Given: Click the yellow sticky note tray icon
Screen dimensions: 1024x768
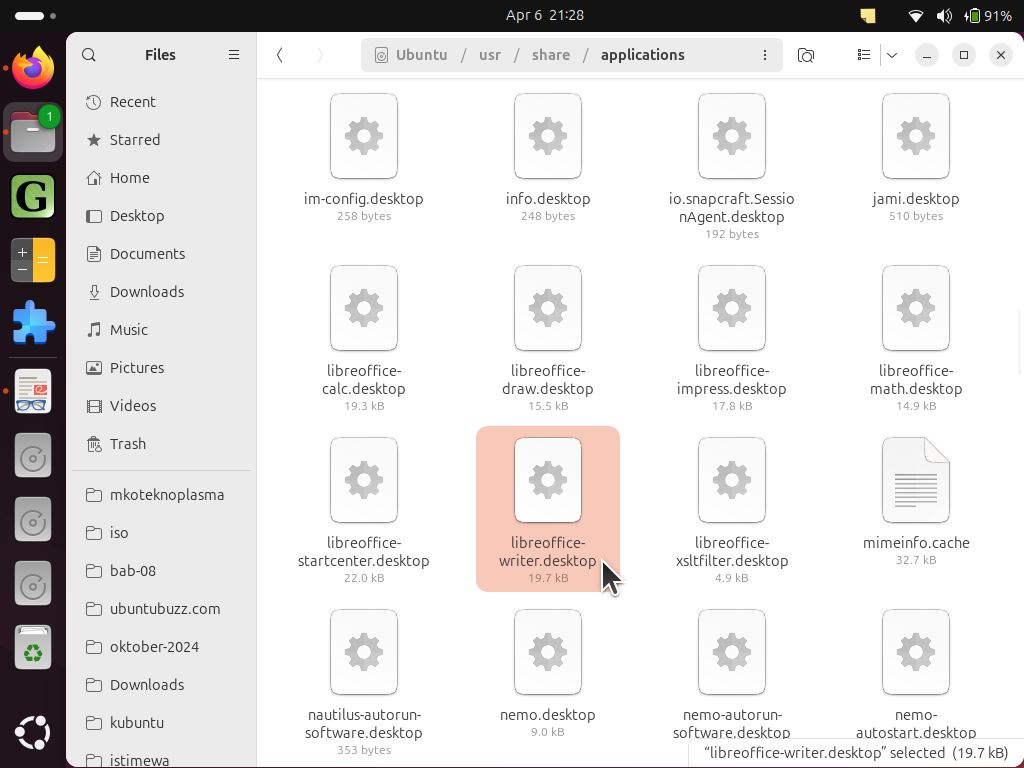Looking at the screenshot, I should coord(868,15).
